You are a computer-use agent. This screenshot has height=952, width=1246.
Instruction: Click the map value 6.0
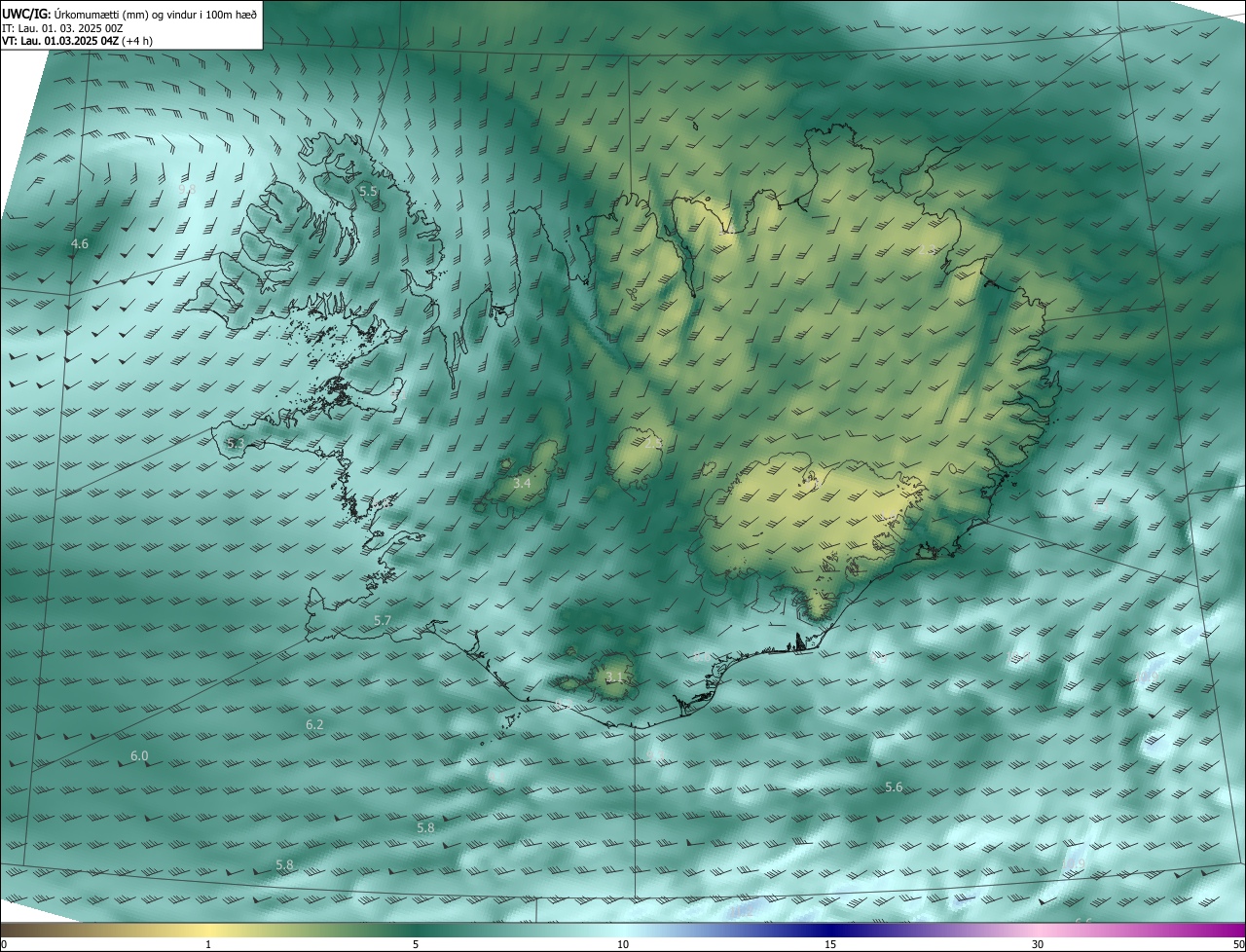(139, 756)
